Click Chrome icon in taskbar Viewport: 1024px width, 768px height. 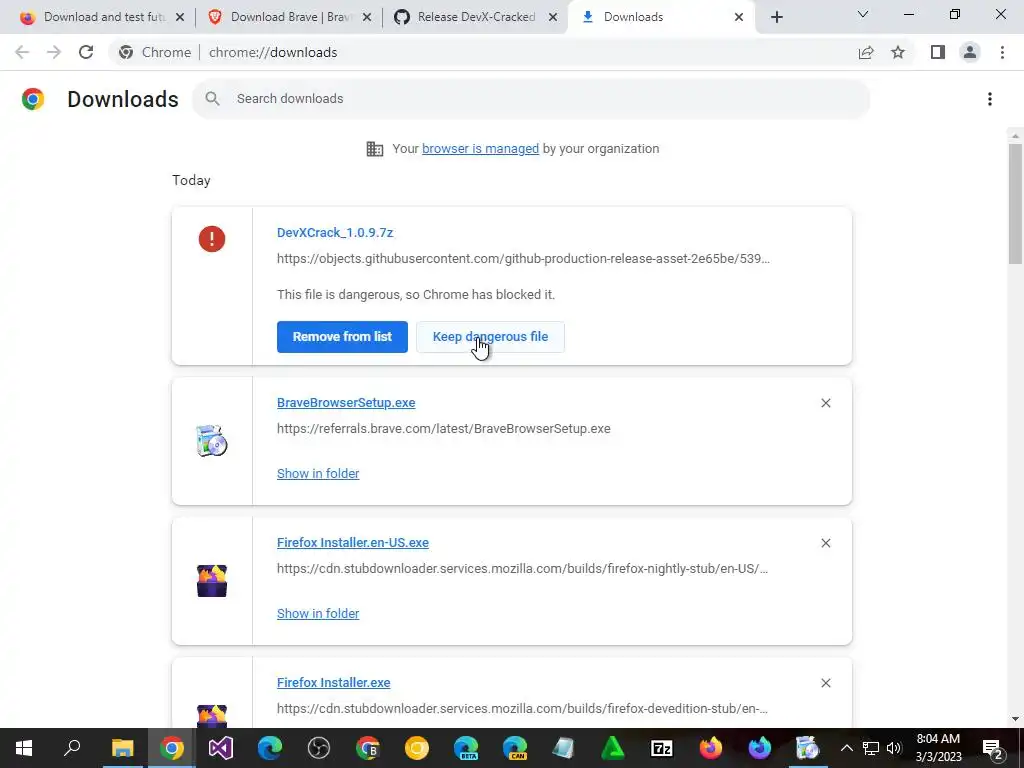[172, 748]
